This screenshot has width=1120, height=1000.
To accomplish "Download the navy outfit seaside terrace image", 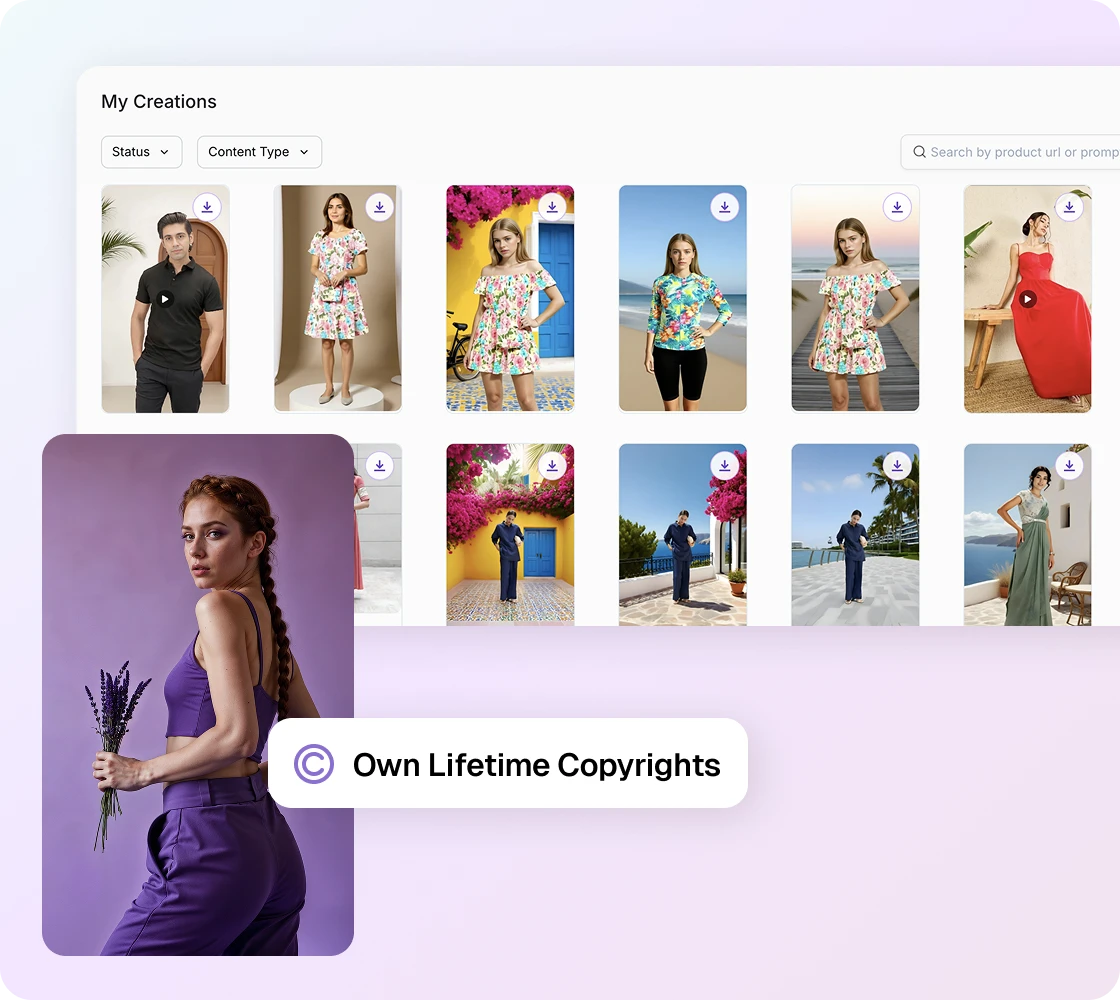I will click(x=725, y=466).
